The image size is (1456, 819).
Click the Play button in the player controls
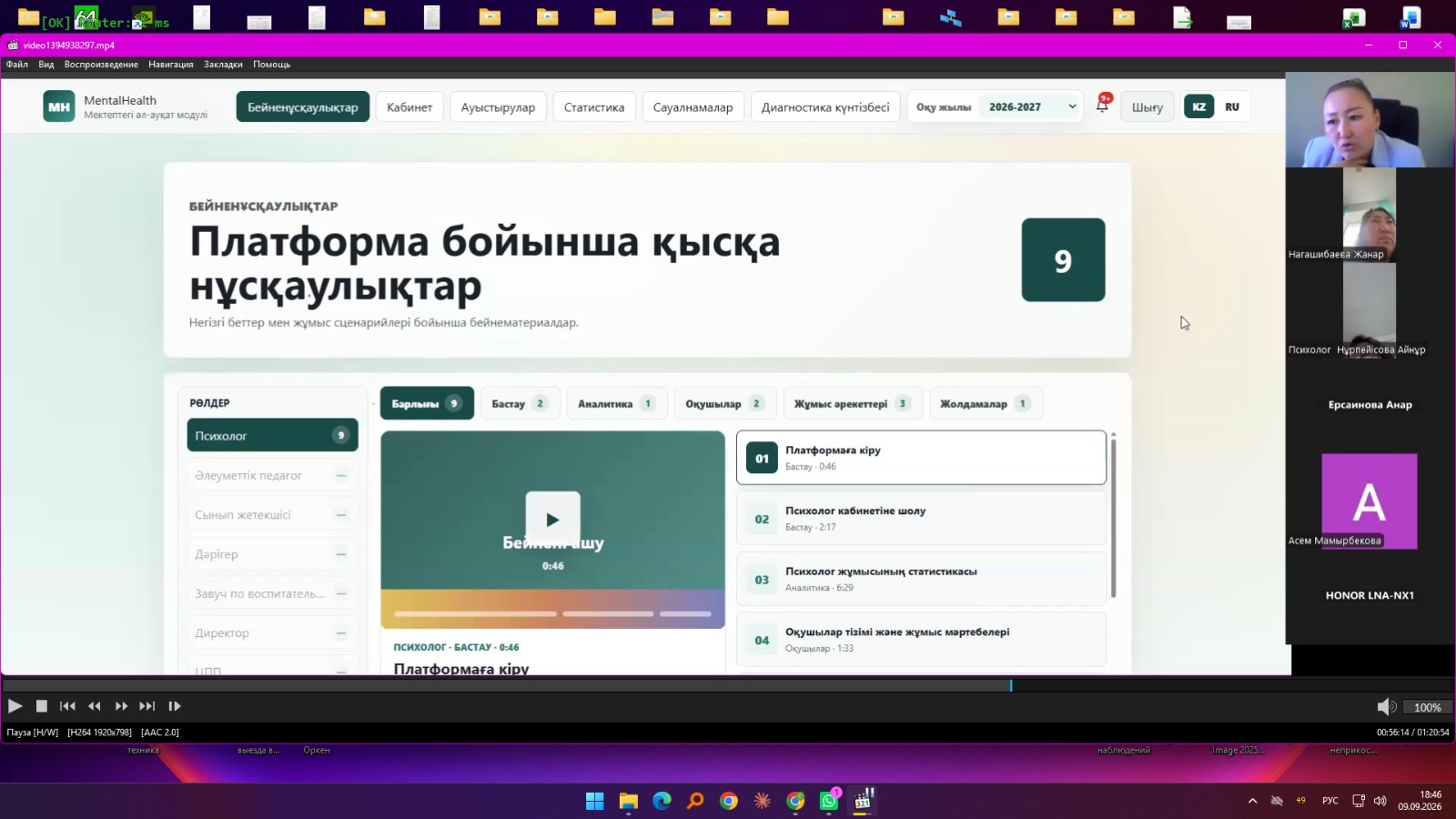tap(15, 706)
